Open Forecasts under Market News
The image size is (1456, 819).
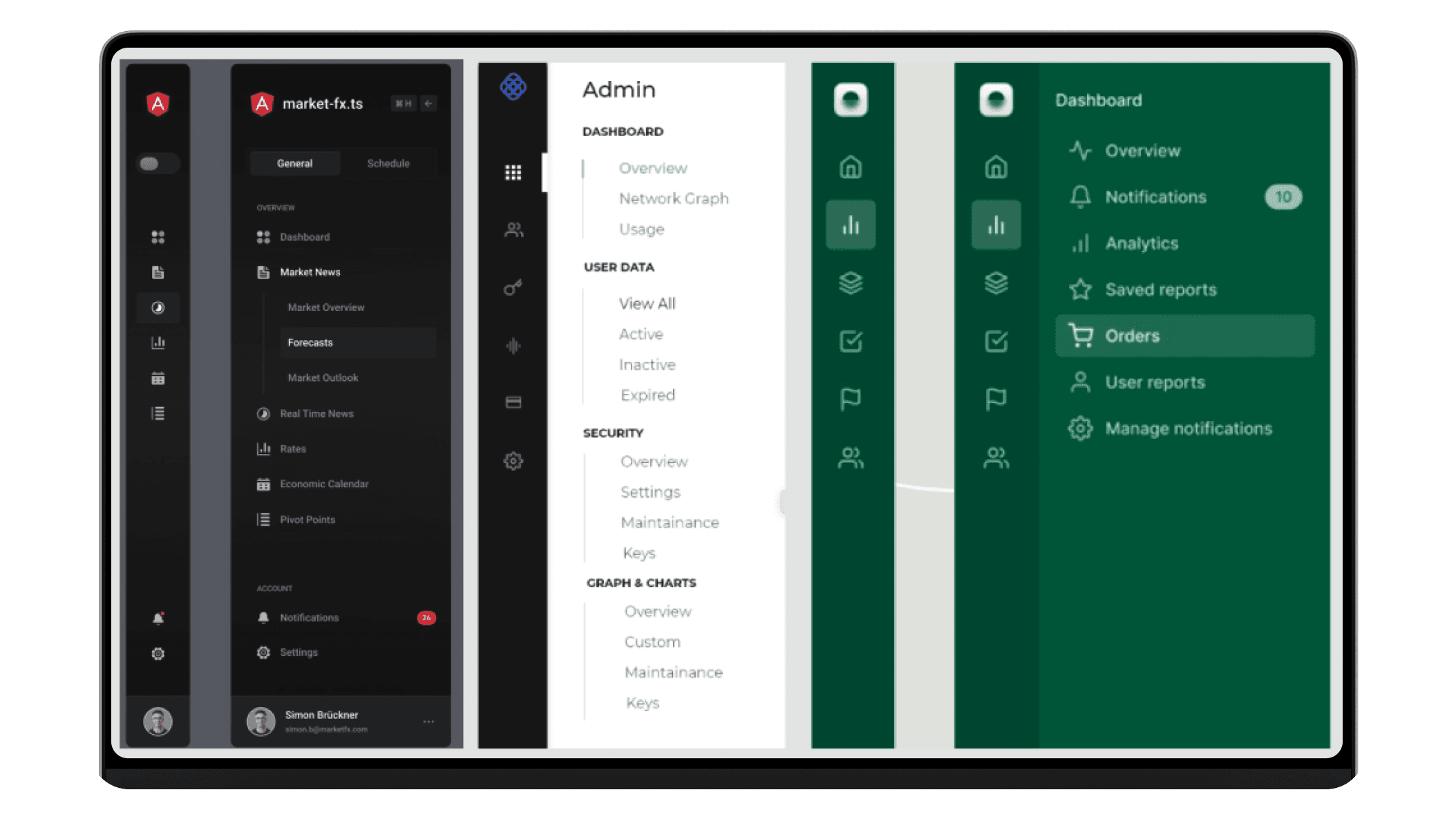(310, 343)
